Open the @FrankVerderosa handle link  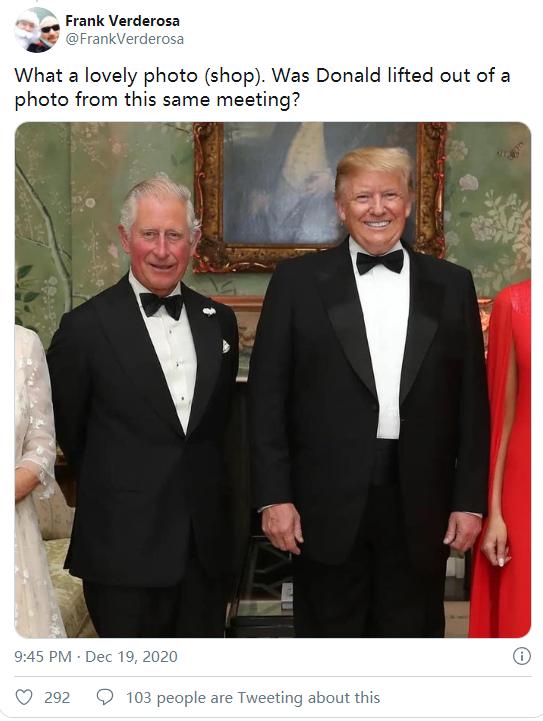click(x=125, y=39)
